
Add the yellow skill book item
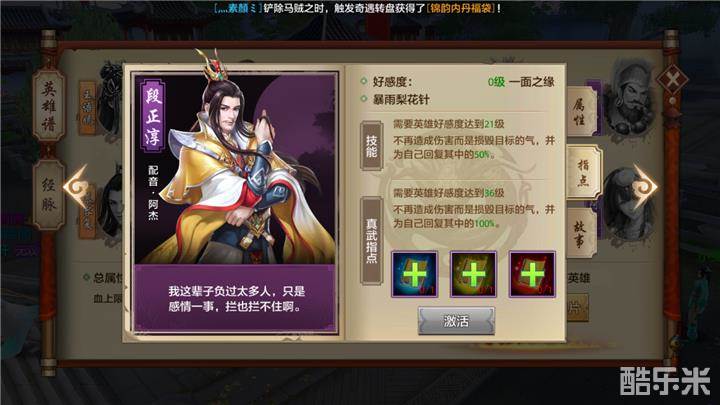pos(473,274)
